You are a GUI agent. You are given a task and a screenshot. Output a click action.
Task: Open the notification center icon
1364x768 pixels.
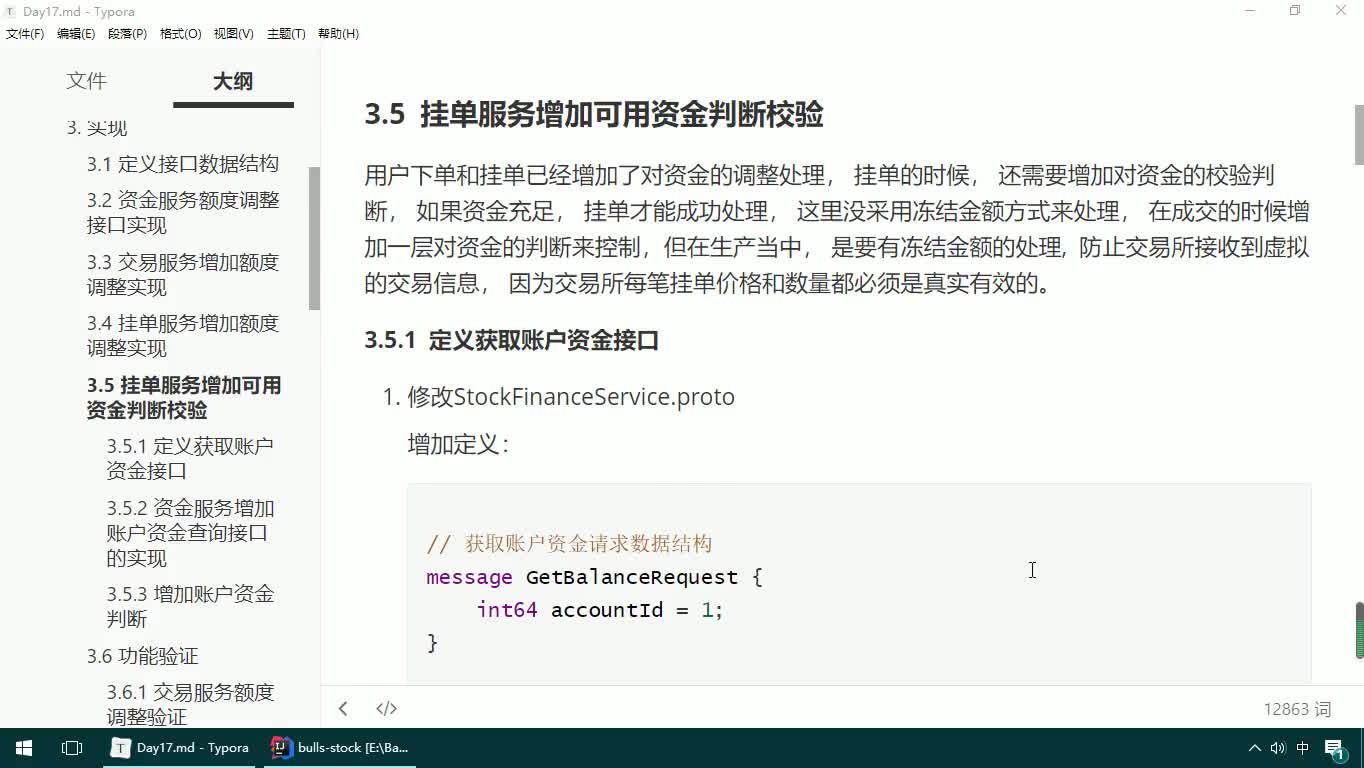[1336, 748]
